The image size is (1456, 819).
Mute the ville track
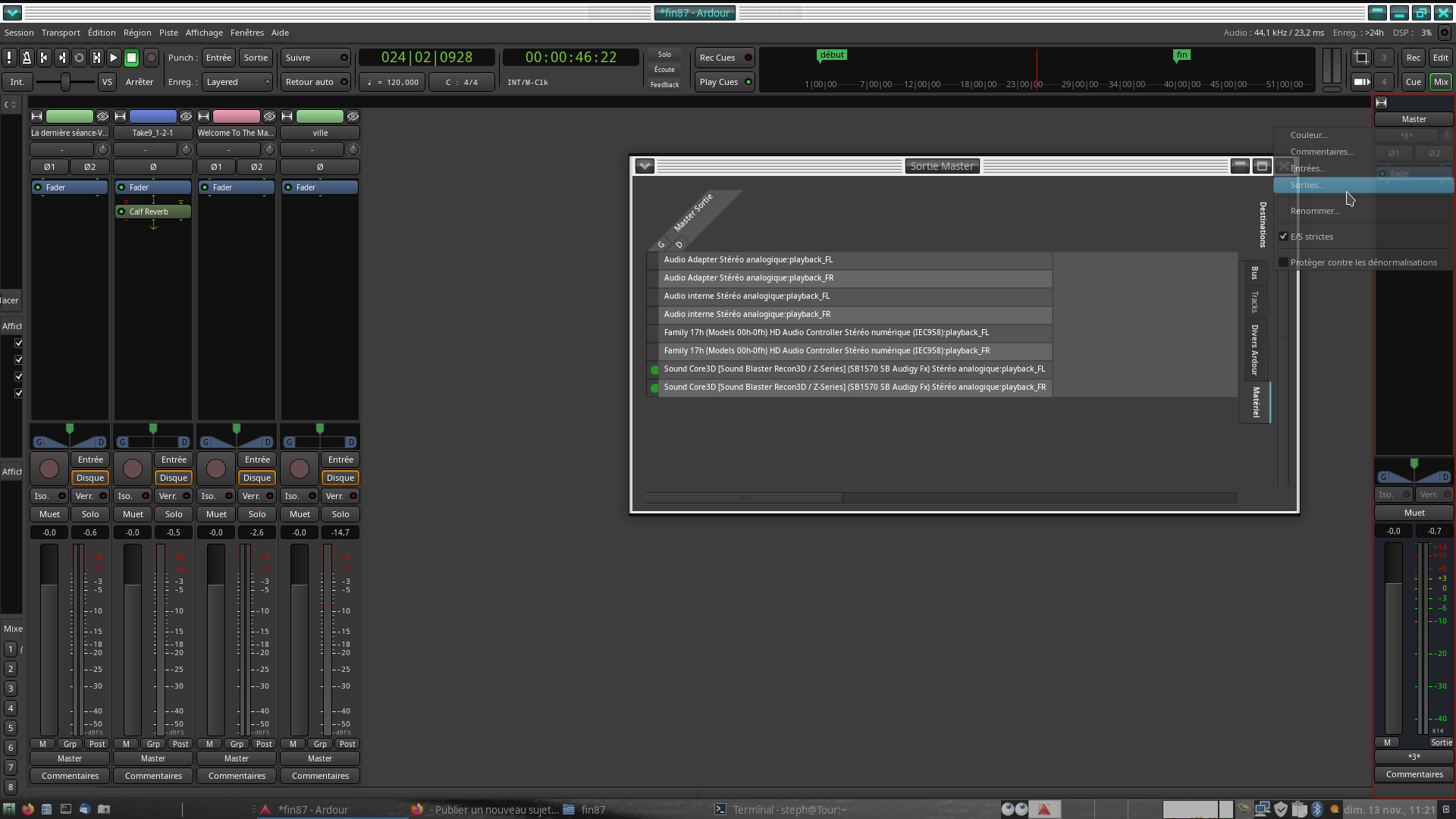300,514
